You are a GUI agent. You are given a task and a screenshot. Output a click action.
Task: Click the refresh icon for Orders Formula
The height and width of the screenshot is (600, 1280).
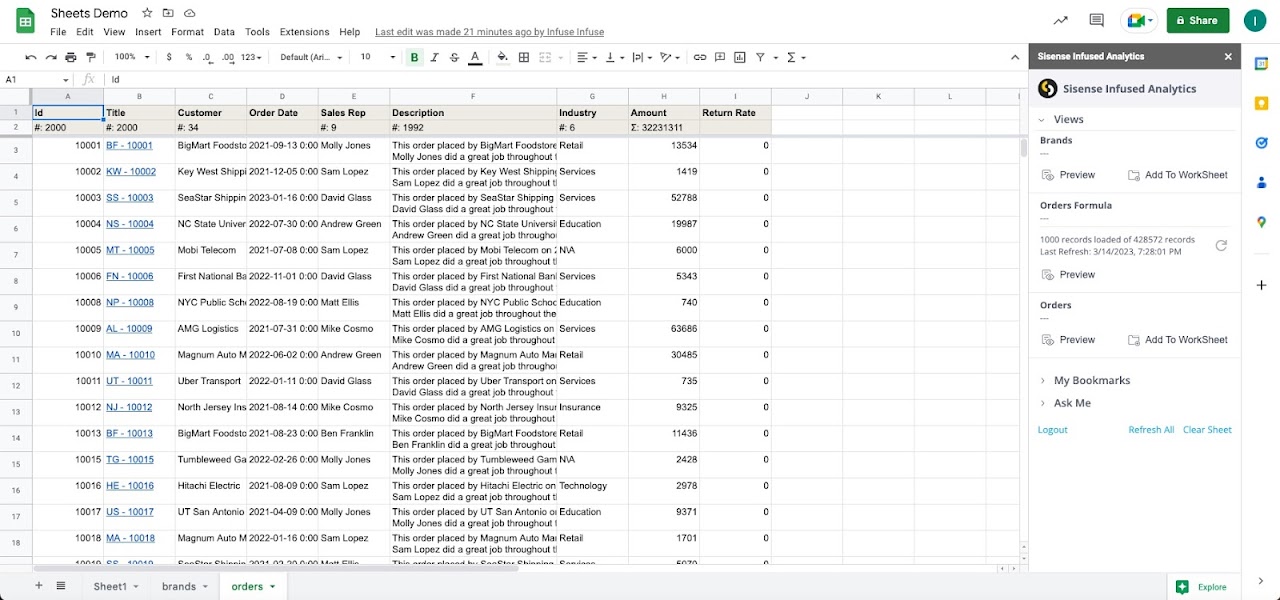point(1221,245)
